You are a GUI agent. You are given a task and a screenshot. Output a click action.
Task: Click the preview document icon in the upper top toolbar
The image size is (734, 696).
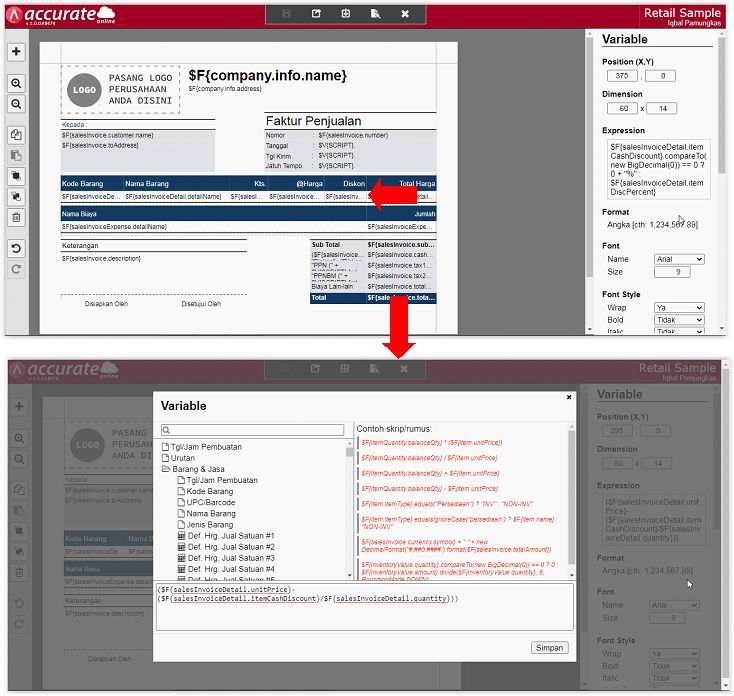[375, 14]
